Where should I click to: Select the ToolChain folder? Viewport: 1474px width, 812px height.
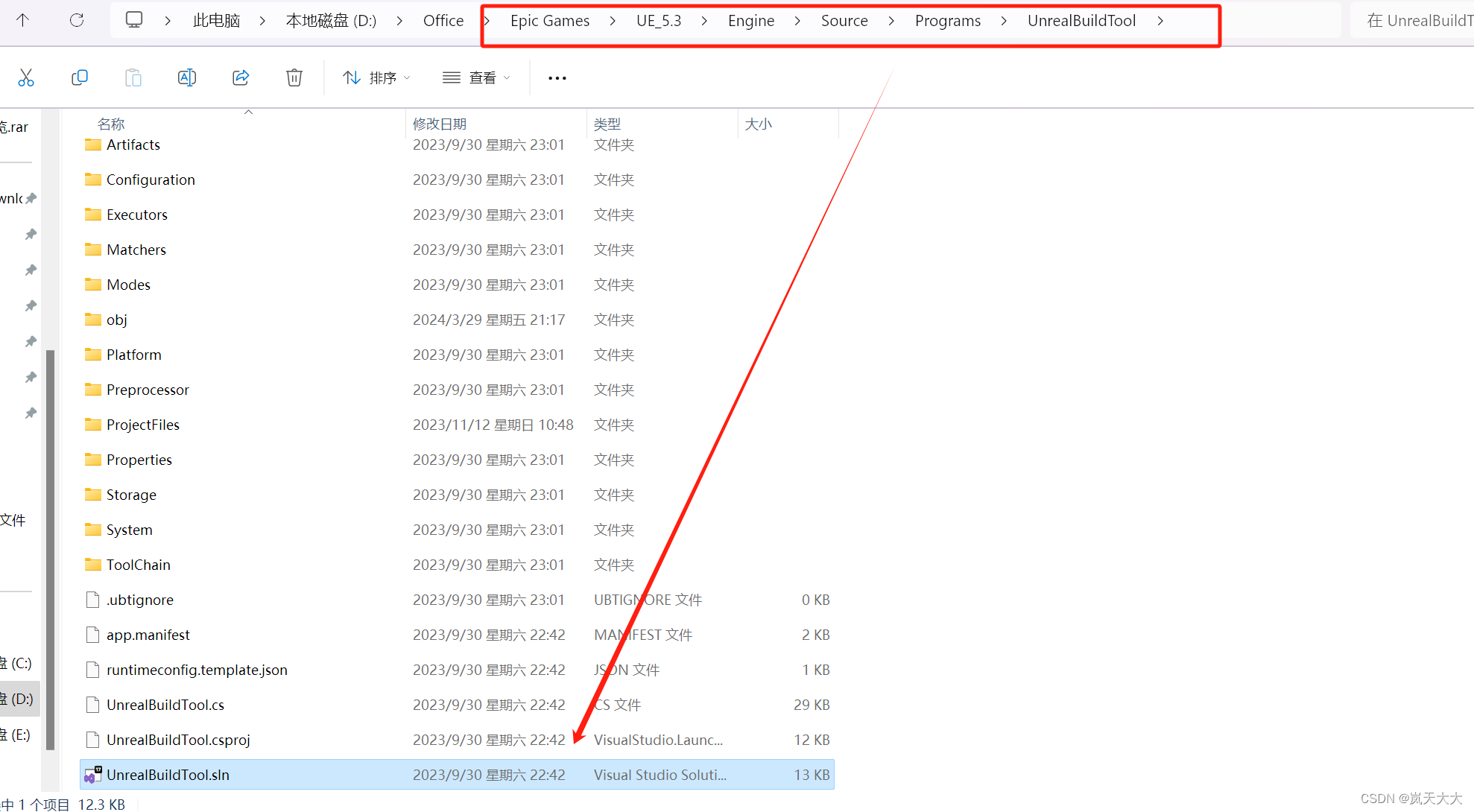click(139, 565)
